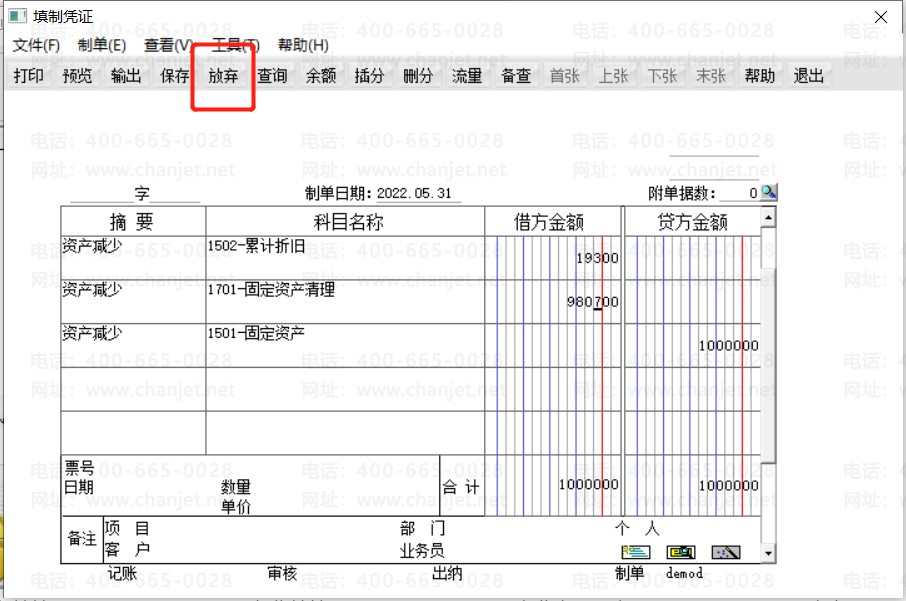Click the 借方金额 column header
906x601 pixels.
click(x=554, y=221)
